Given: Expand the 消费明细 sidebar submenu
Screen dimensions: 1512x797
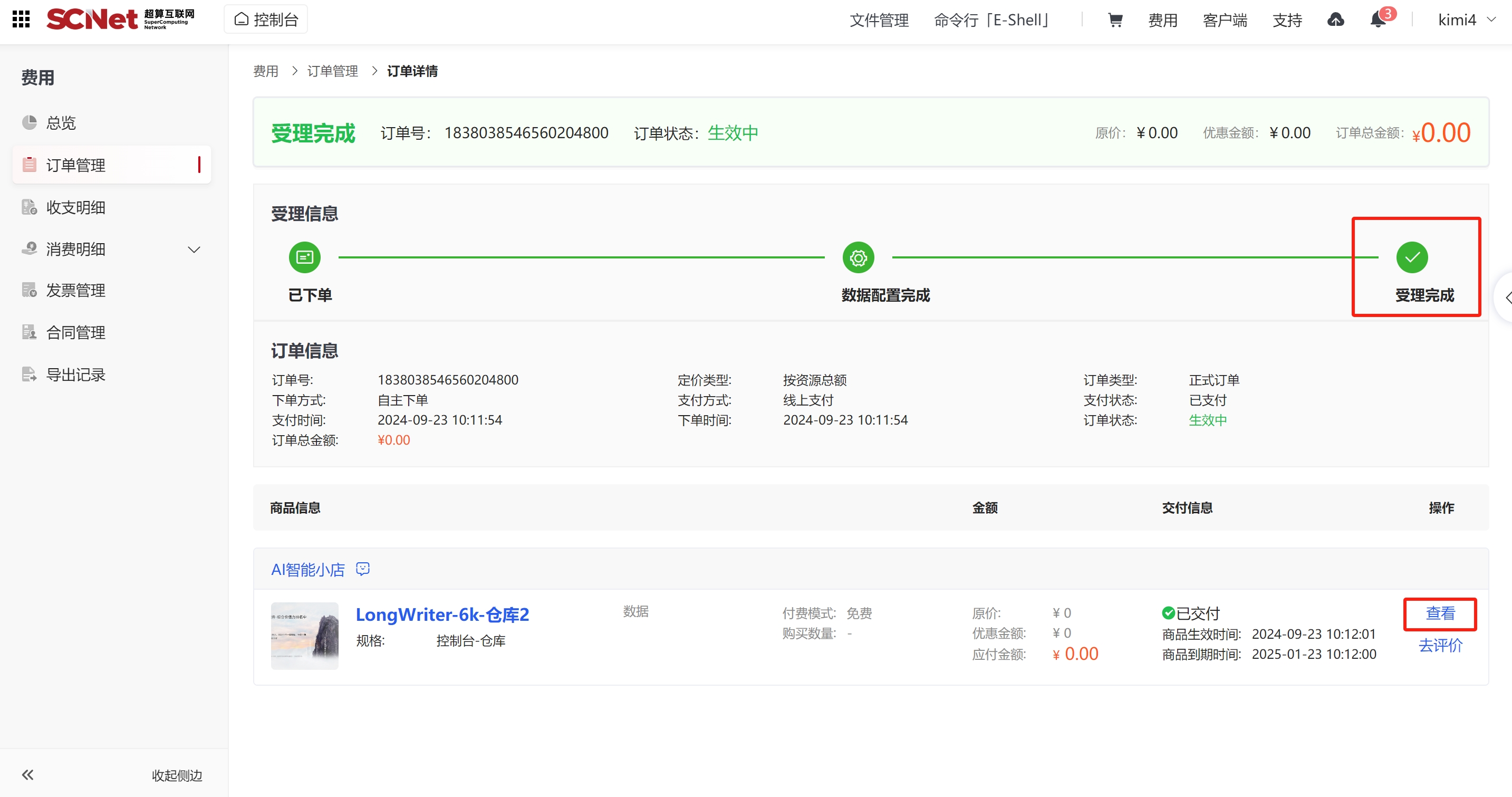Looking at the screenshot, I should [x=194, y=249].
